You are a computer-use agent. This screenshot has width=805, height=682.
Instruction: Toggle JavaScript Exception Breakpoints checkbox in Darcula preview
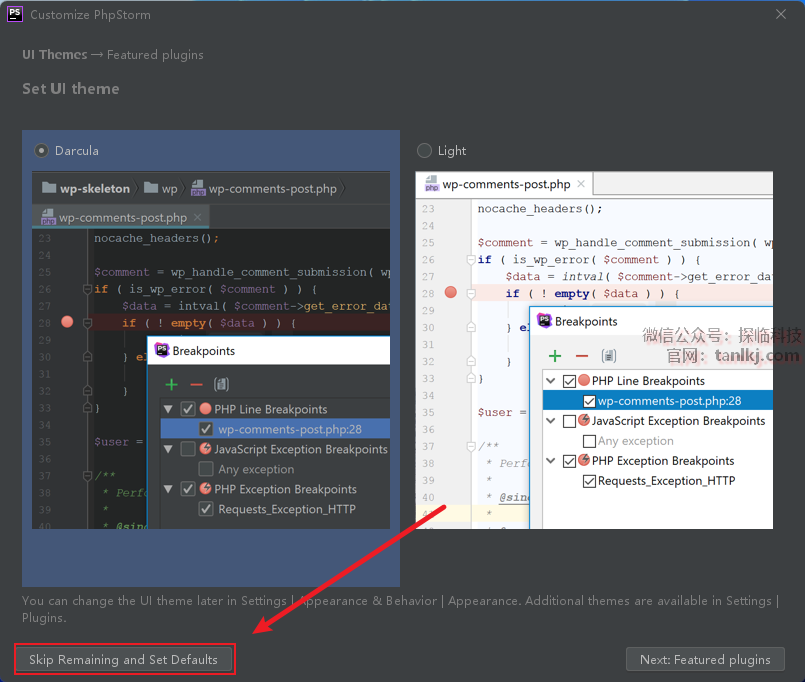[x=188, y=450]
